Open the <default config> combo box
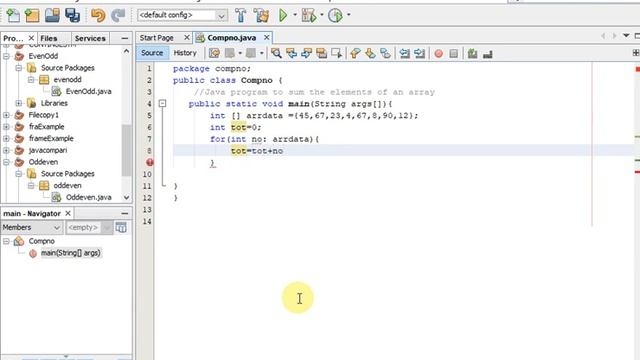 [x=182, y=16]
